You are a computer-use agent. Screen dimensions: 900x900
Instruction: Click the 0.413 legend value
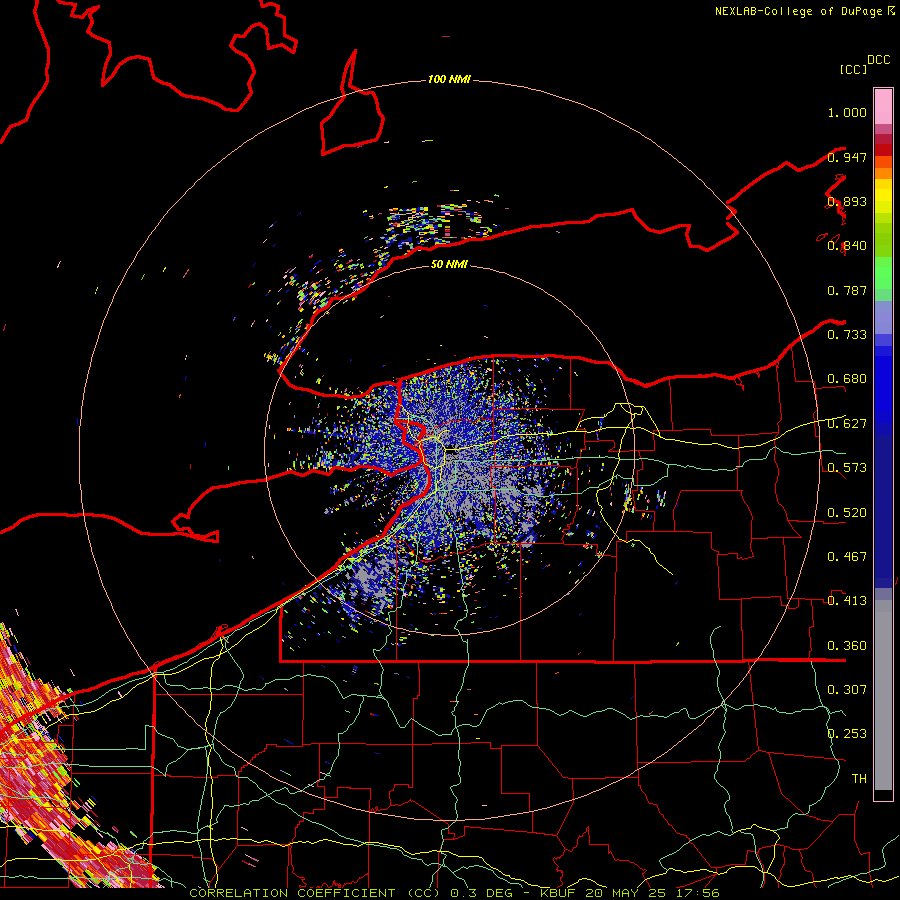pyautogui.click(x=847, y=600)
